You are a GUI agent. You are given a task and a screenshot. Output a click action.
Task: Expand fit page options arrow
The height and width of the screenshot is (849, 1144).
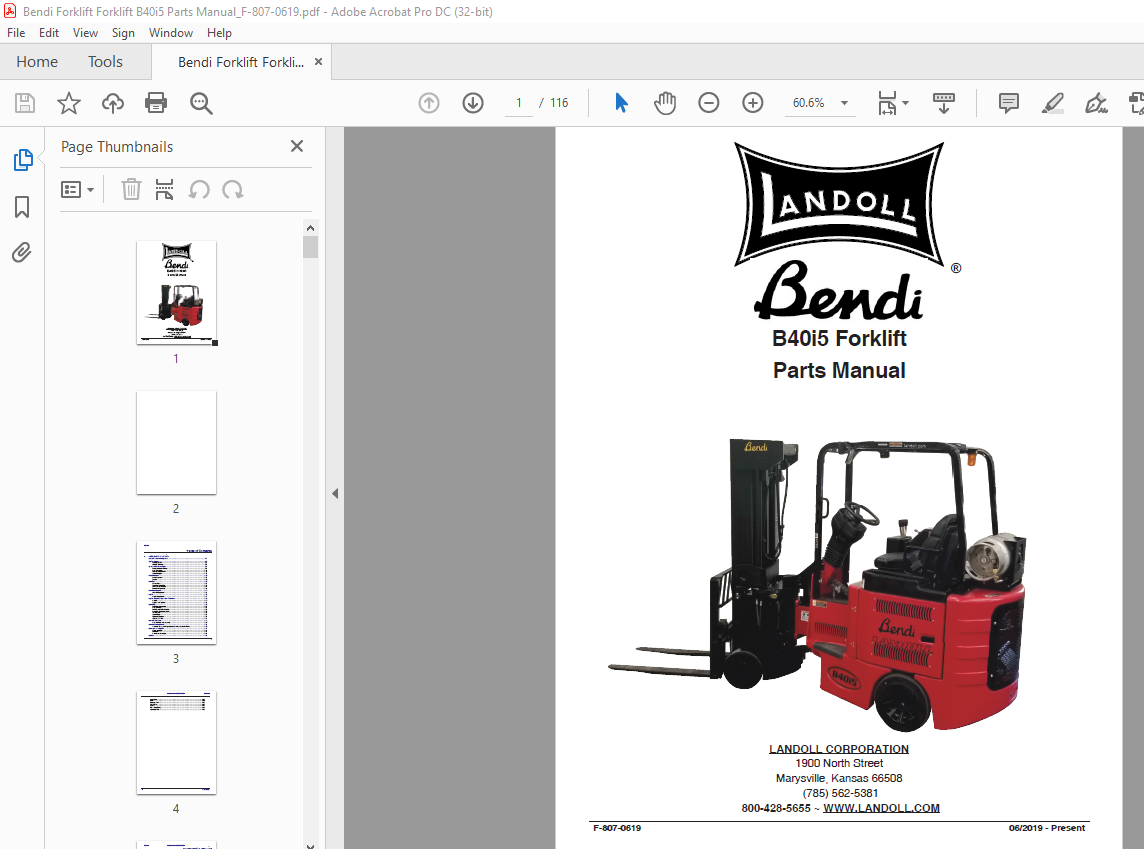905,103
